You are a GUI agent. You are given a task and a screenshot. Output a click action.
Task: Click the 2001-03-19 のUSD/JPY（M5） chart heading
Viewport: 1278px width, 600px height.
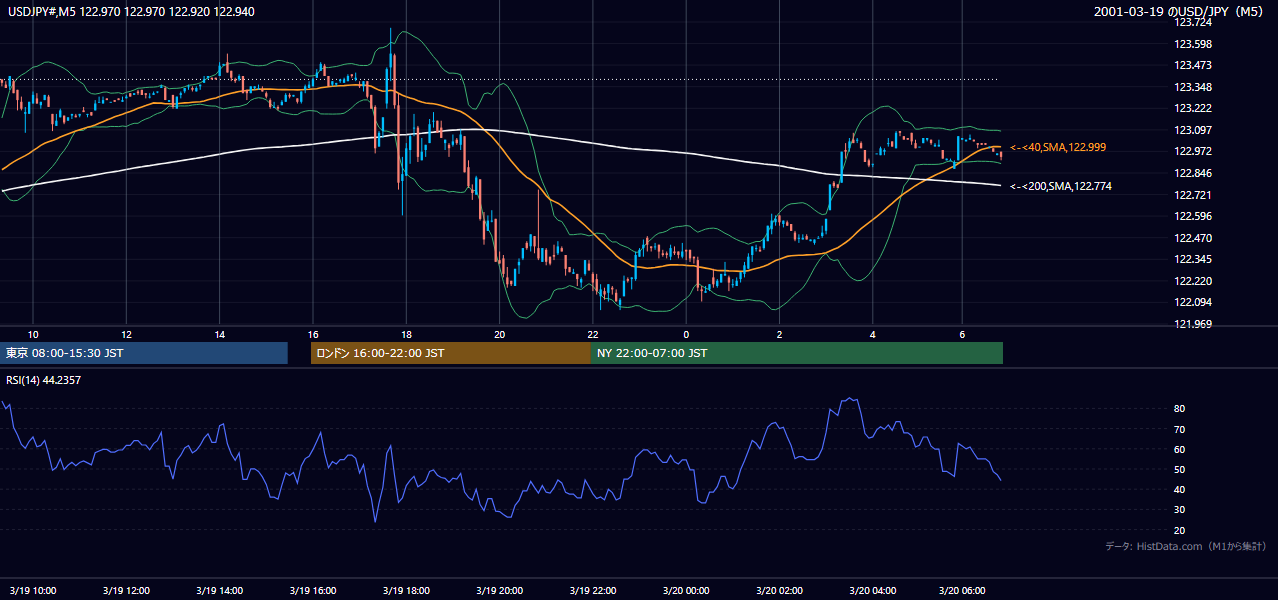click(1181, 12)
